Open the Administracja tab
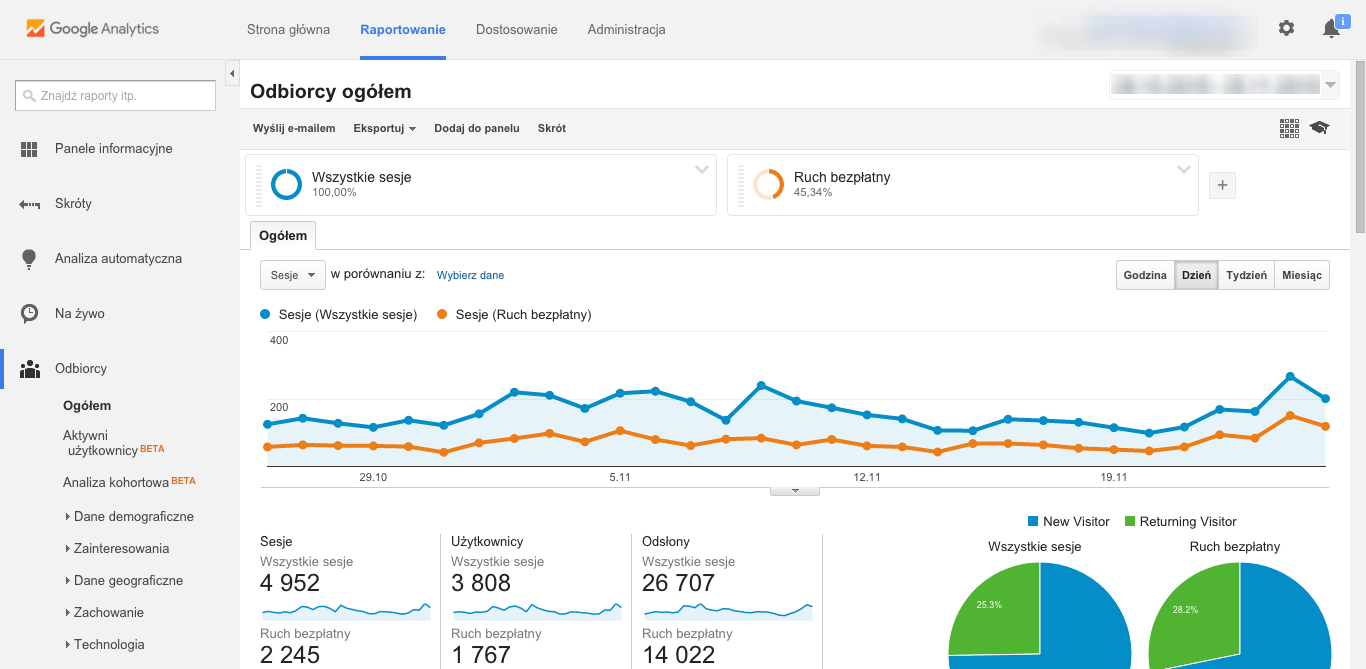The image size is (1366, 669). [627, 29]
